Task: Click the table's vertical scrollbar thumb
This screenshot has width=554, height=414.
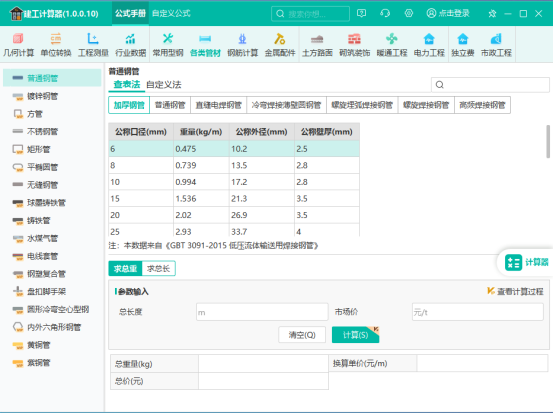Action: [x=548, y=141]
